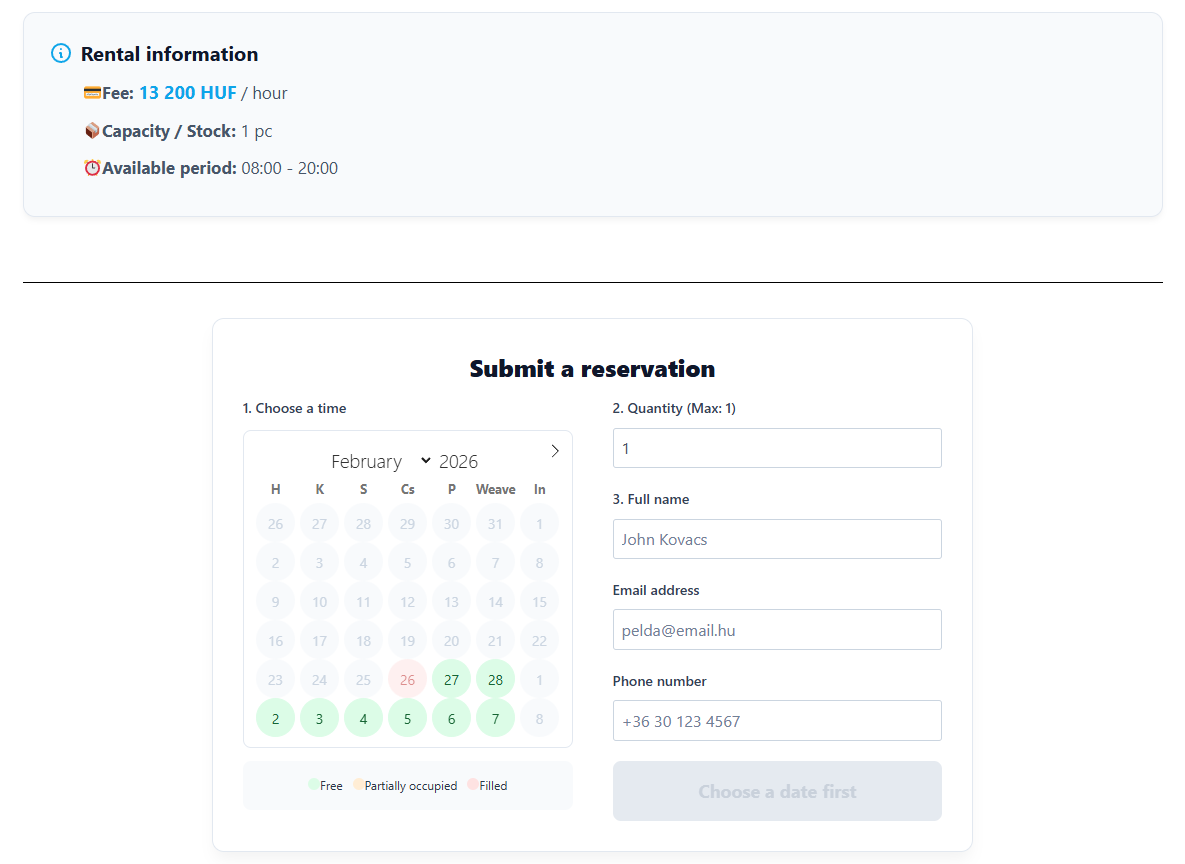The image size is (1185, 864).
Task: Select green date 7 in bottom row
Action: tap(495, 718)
